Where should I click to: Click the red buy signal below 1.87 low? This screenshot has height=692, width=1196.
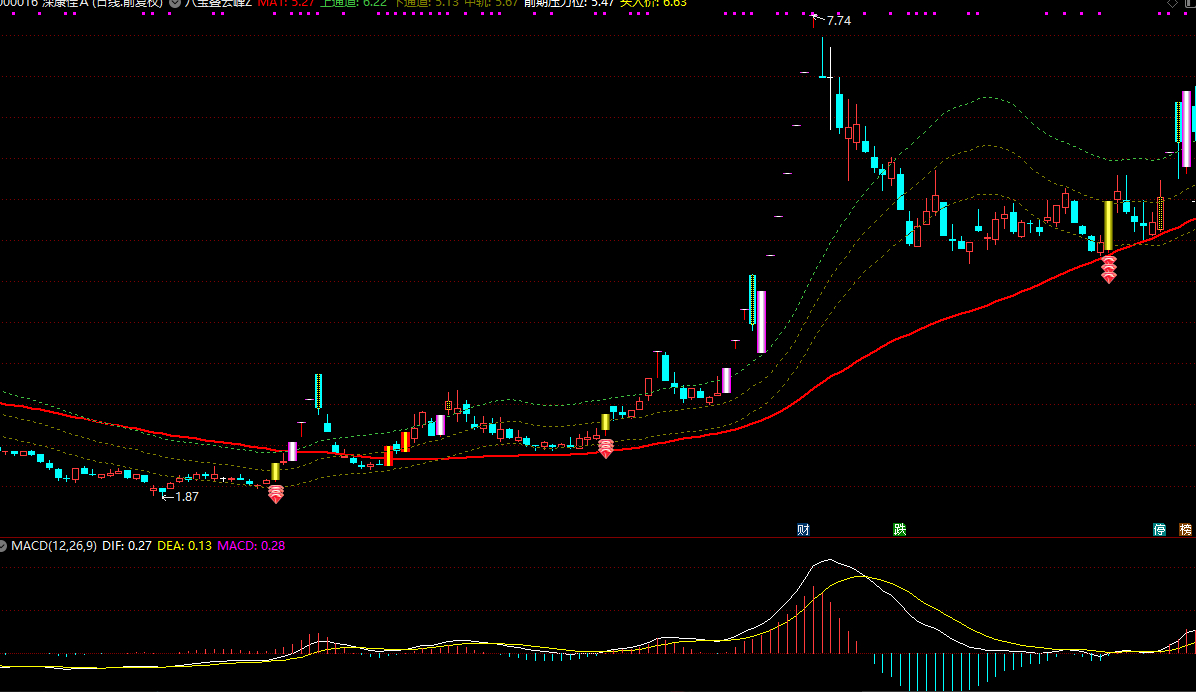276,493
